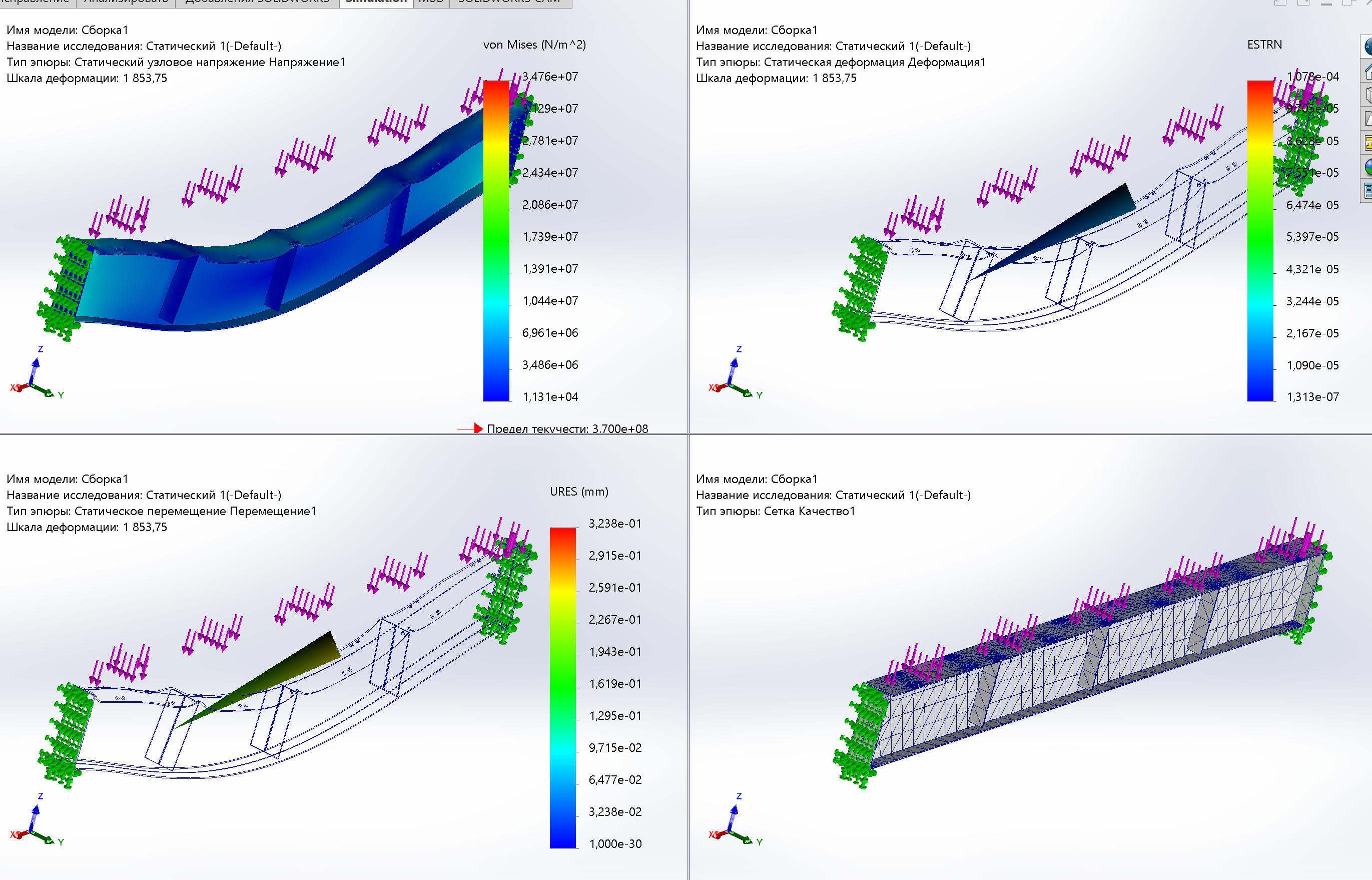Open File Explorer folder icon in task pane

tap(1368, 119)
